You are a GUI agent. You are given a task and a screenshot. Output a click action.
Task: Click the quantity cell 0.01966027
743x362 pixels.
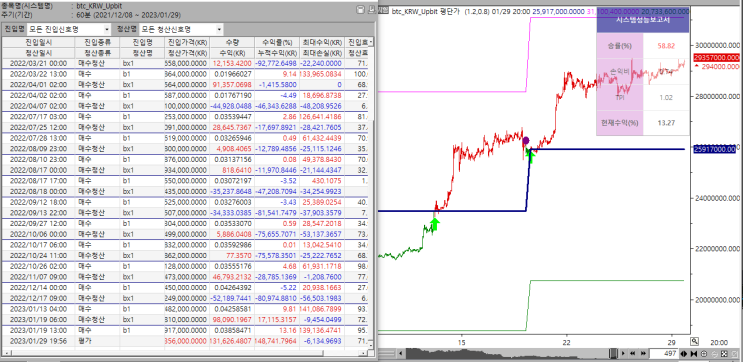tap(233, 74)
